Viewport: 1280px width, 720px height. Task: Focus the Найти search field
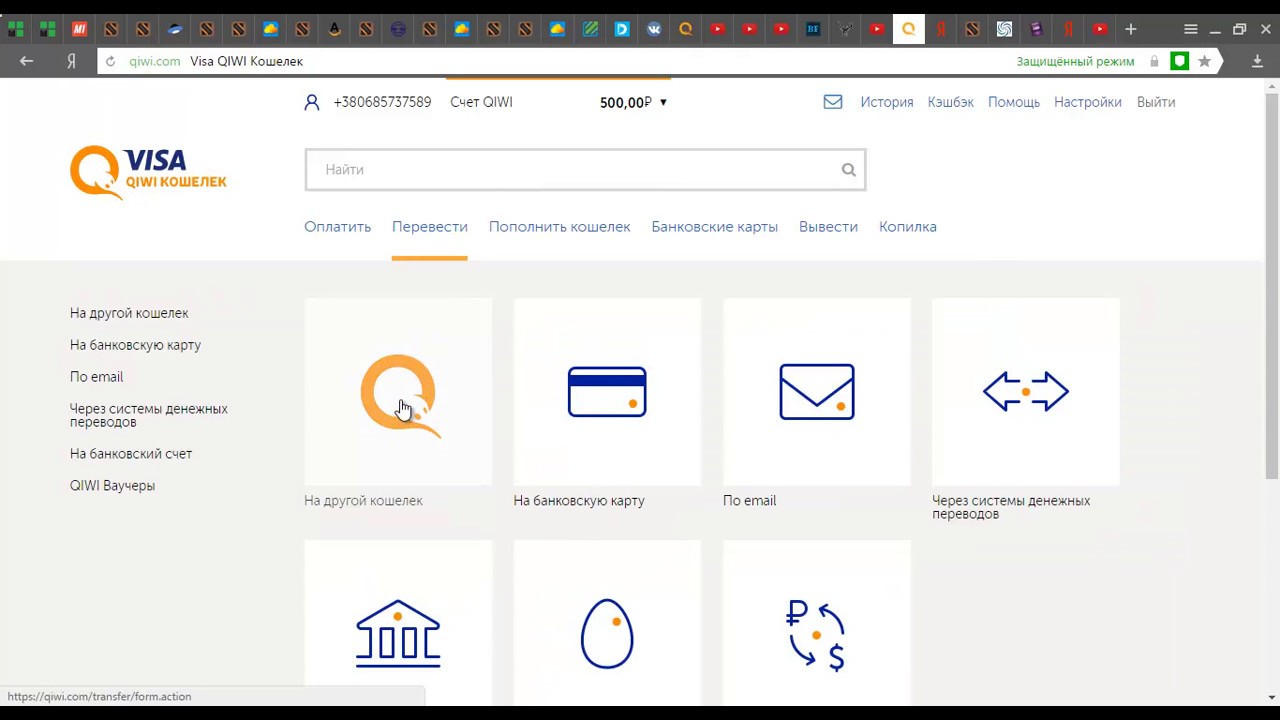[585, 170]
